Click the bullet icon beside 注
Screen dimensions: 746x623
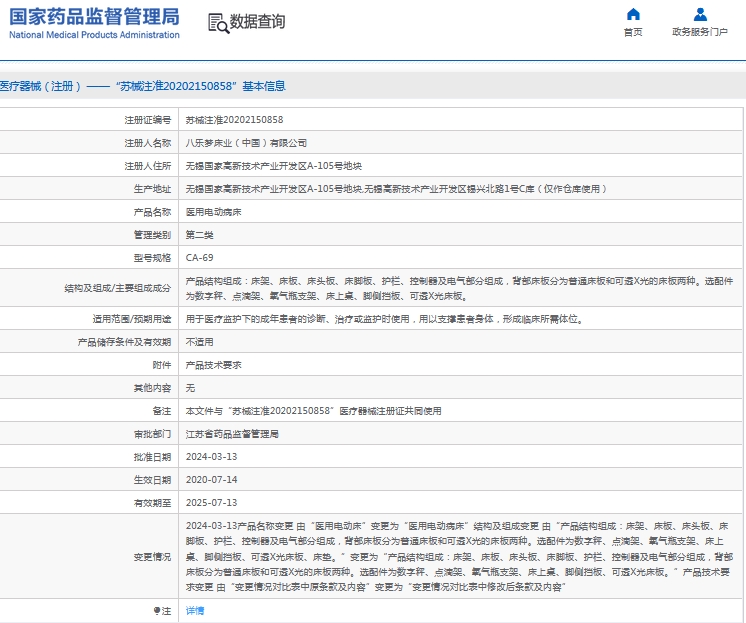(157, 610)
